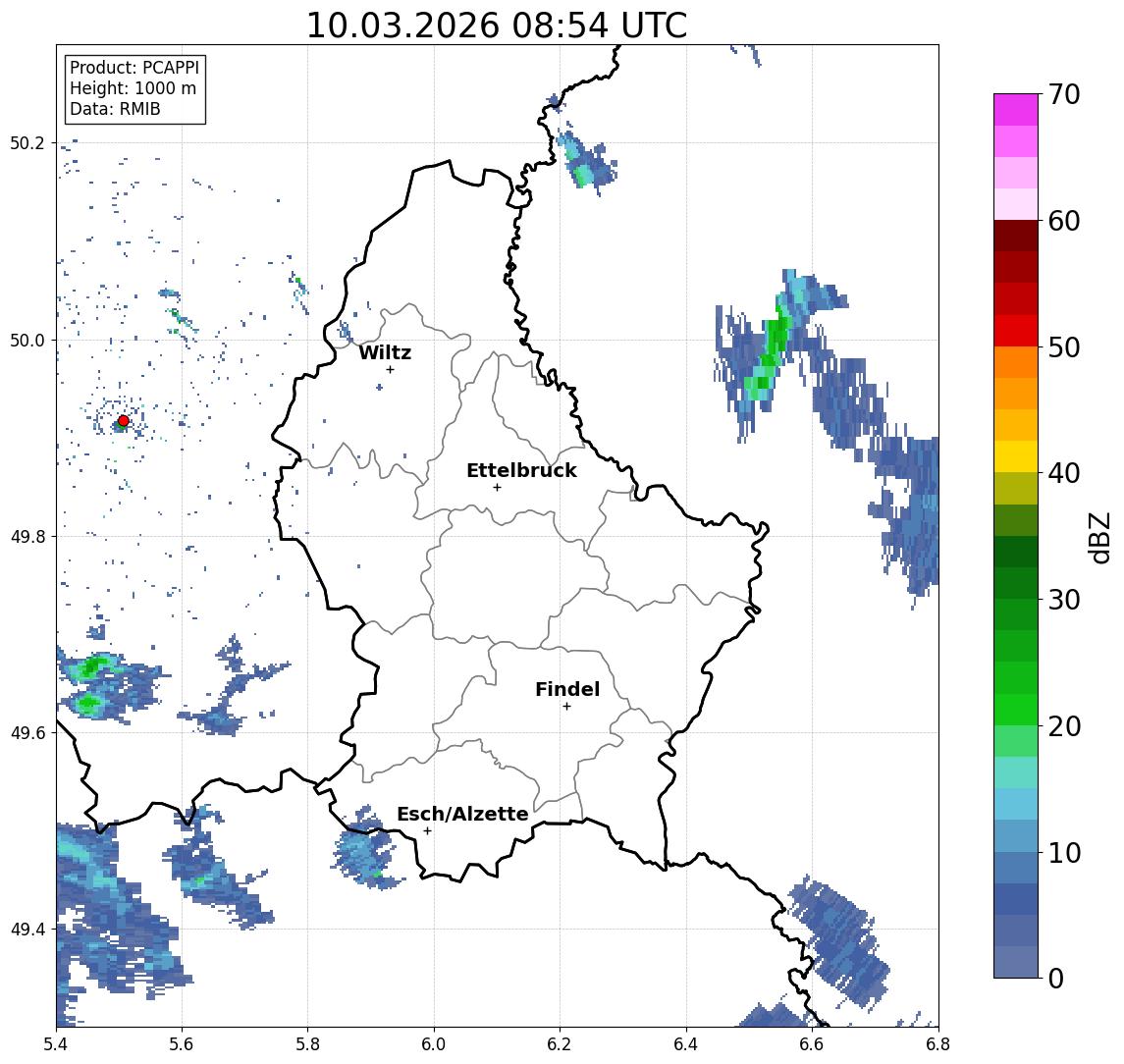Click the 6.6 longitude tick label
The image size is (1124, 1064).
(x=812, y=1044)
